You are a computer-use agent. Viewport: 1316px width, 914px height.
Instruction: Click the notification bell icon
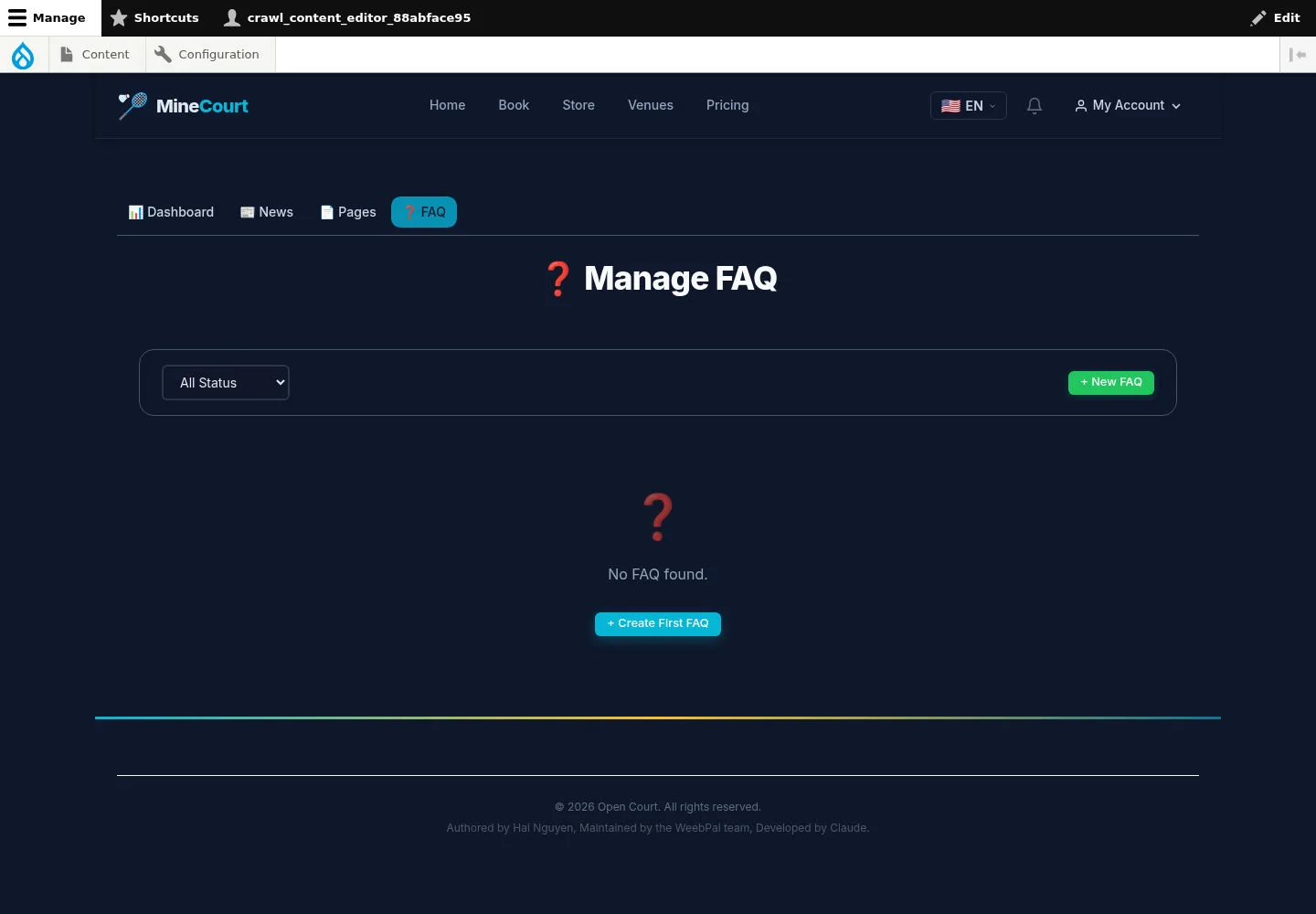click(1035, 106)
